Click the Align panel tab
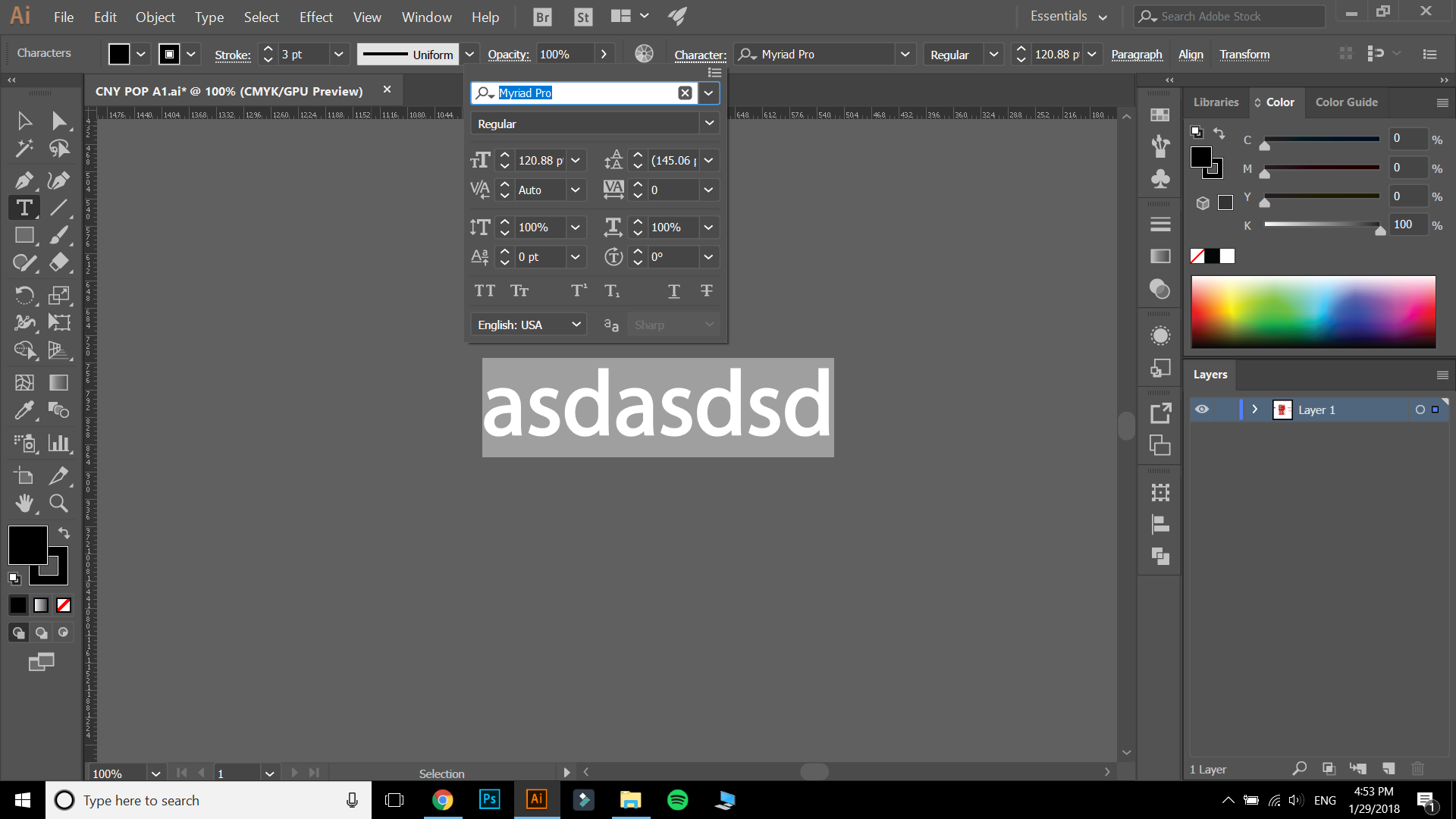Viewport: 1456px width, 819px height. point(1191,54)
